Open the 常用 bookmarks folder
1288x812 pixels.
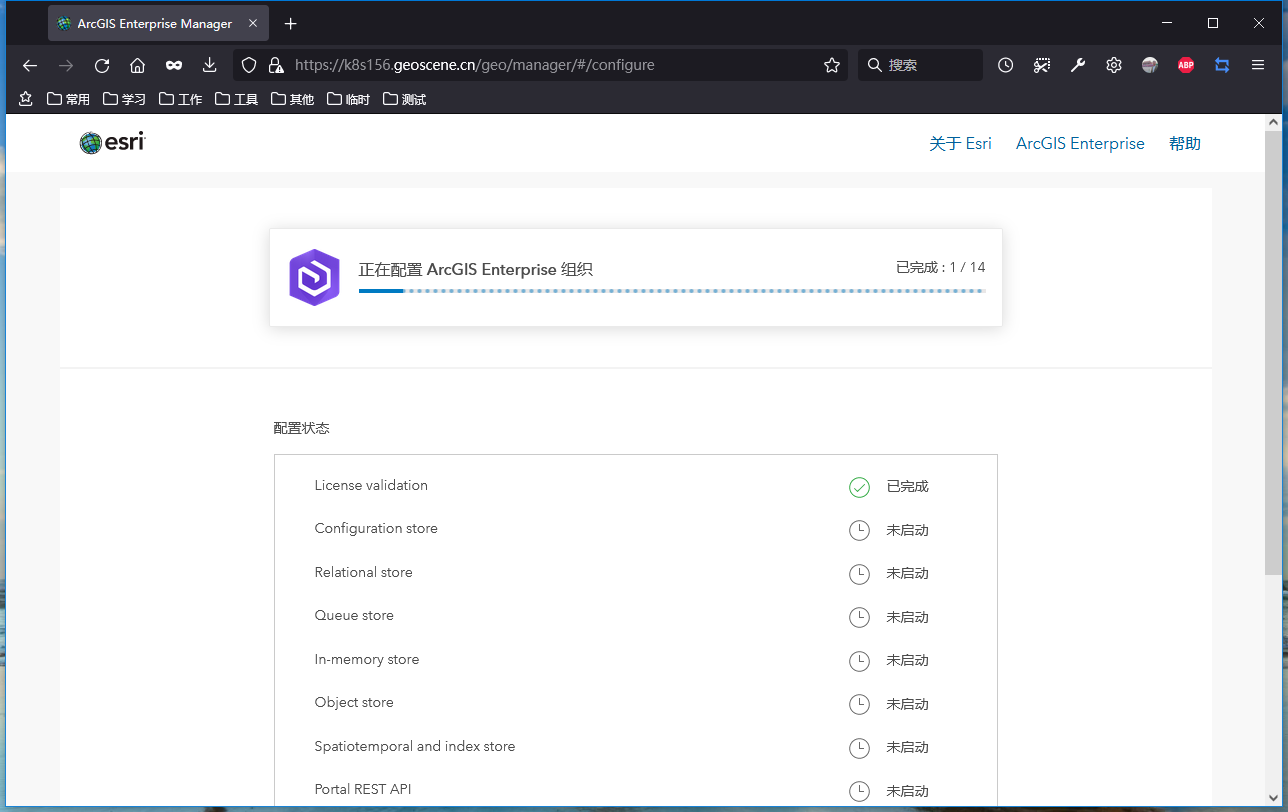coord(68,99)
